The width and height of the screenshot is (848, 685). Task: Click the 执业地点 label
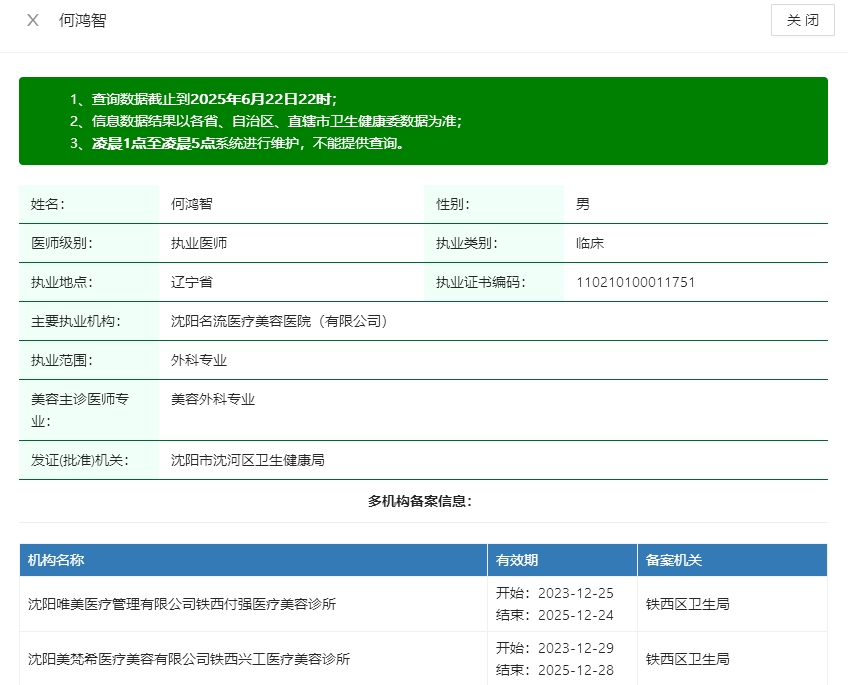click(62, 282)
